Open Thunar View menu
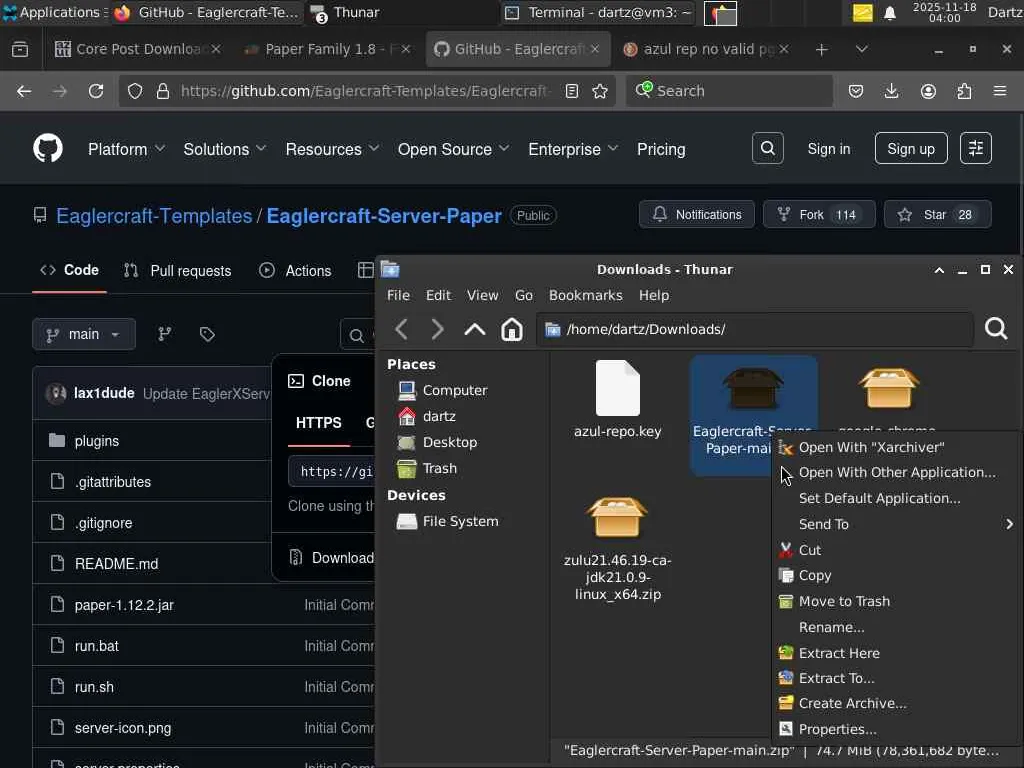 tap(482, 295)
